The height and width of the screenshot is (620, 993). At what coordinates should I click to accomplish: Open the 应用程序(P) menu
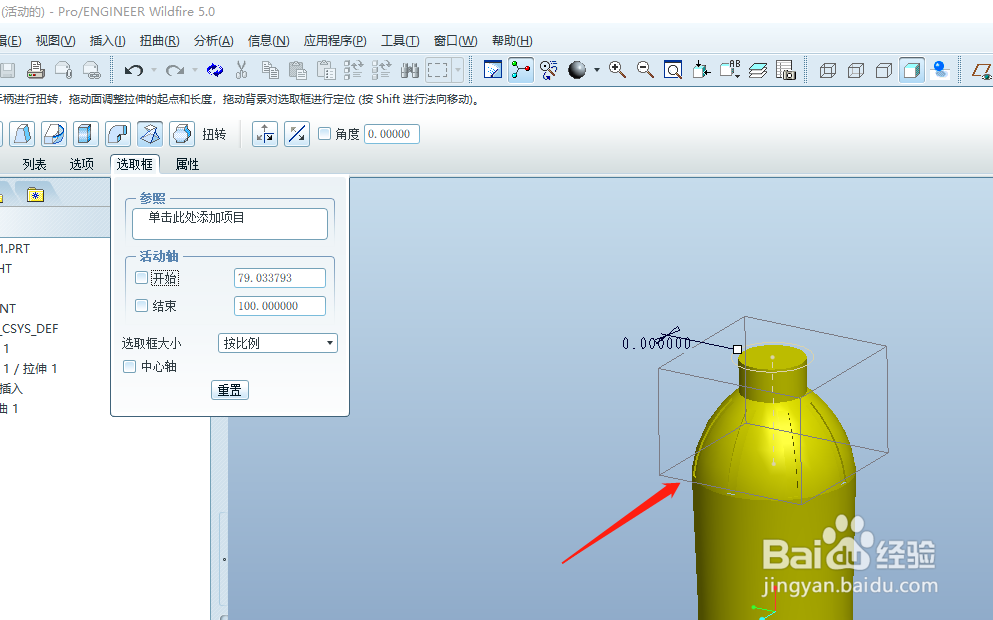click(x=335, y=41)
